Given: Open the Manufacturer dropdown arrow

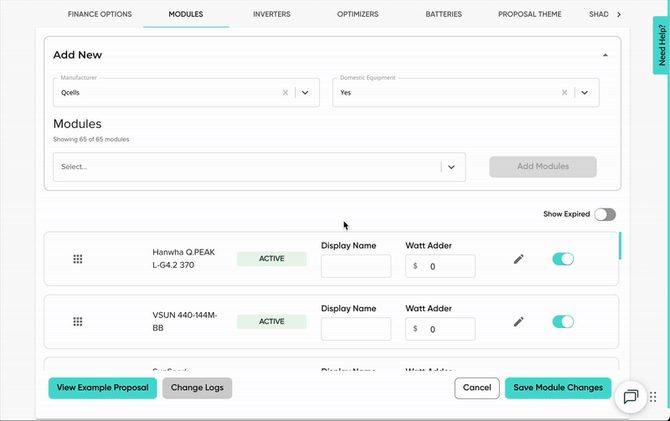Looking at the screenshot, I should (305, 92).
